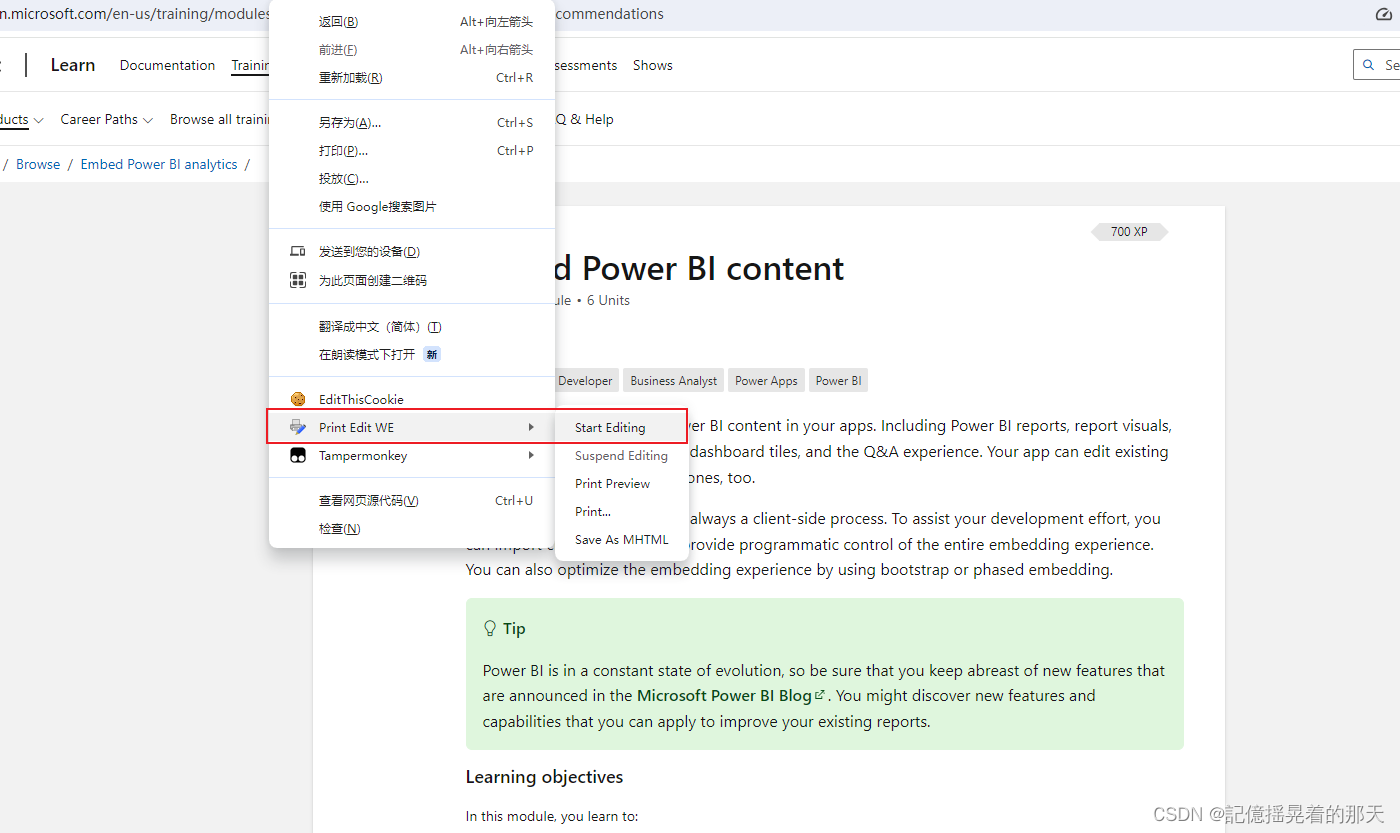Select 查看网页源代码(V) entry
Viewport: 1400px width, 833px height.
tap(412, 500)
